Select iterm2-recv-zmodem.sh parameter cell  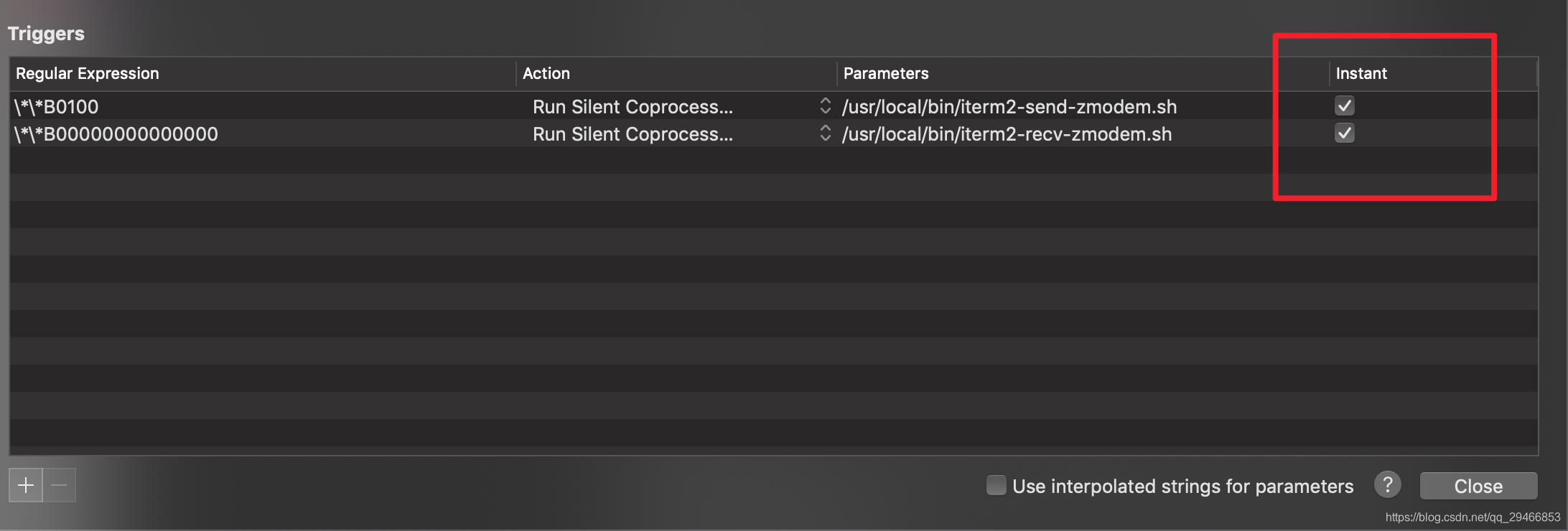click(1083, 133)
